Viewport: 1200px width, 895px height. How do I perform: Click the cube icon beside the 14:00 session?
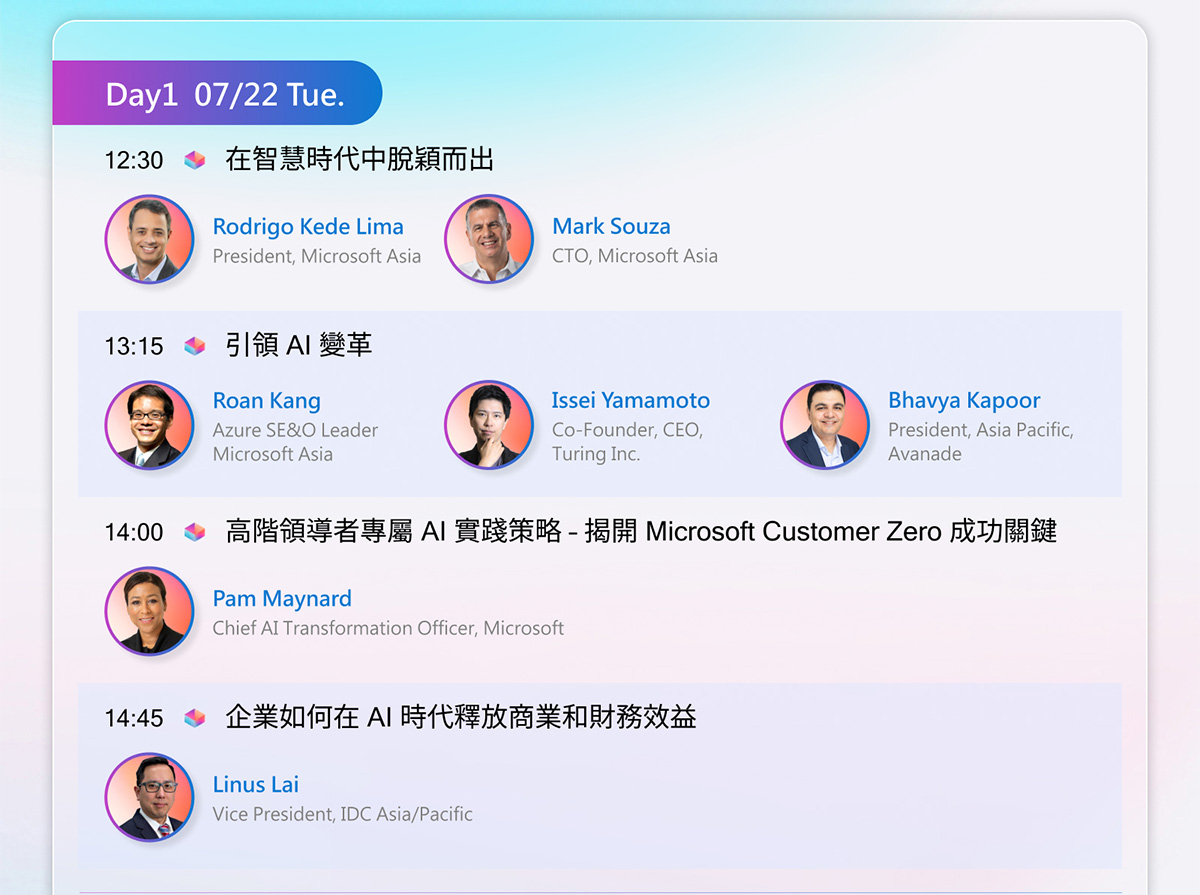coord(195,532)
